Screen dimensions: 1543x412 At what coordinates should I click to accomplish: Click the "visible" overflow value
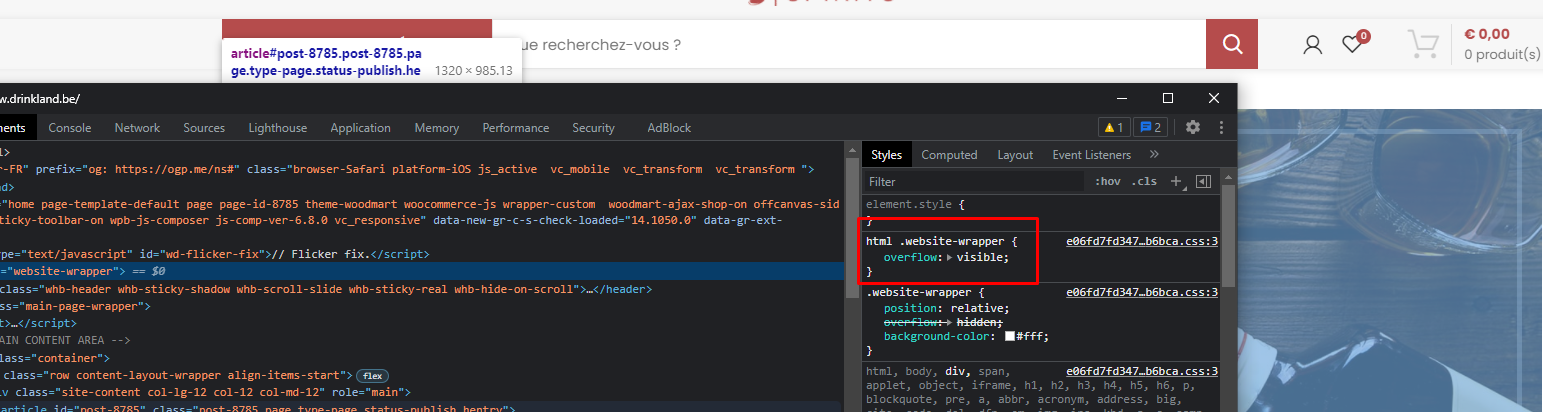point(981,257)
